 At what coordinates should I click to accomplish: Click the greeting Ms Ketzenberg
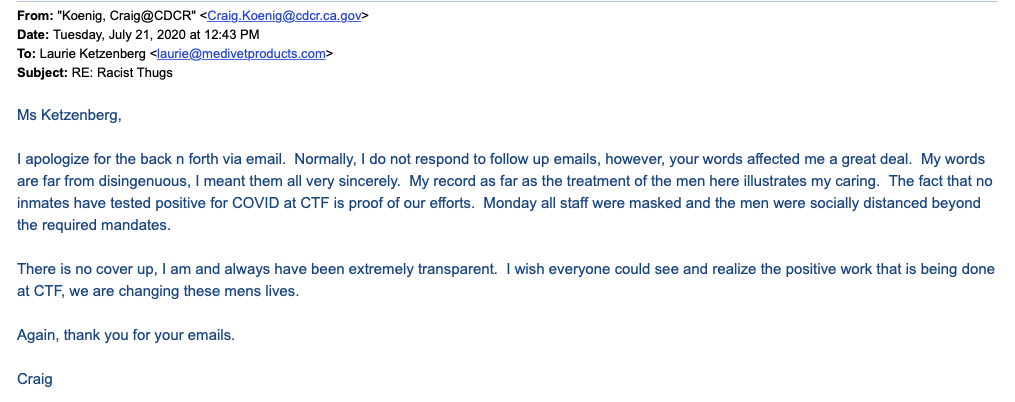click(x=69, y=117)
